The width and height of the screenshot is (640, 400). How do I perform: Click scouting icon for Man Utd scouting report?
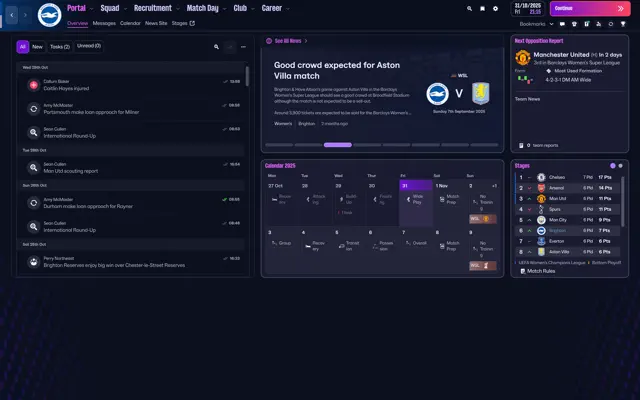click(33, 168)
